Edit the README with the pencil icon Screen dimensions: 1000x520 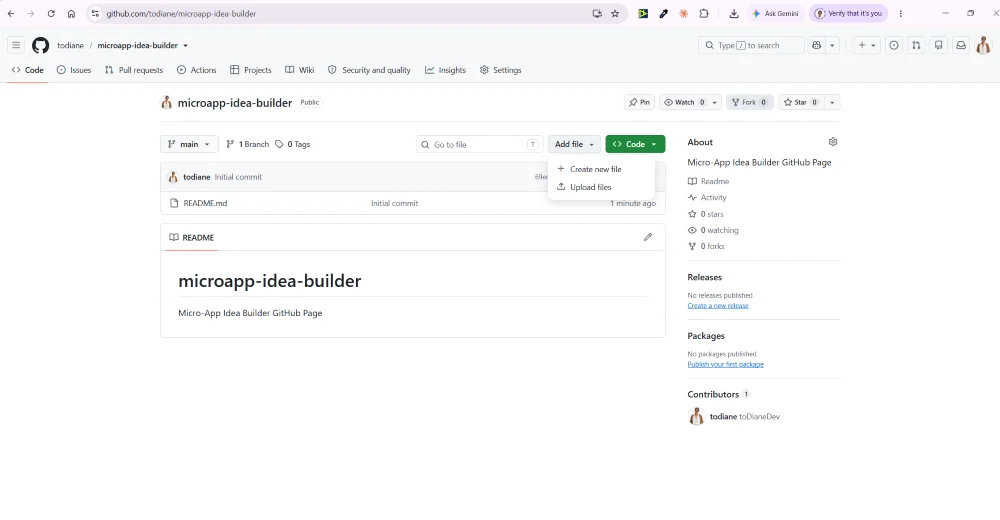coord(648,237)
